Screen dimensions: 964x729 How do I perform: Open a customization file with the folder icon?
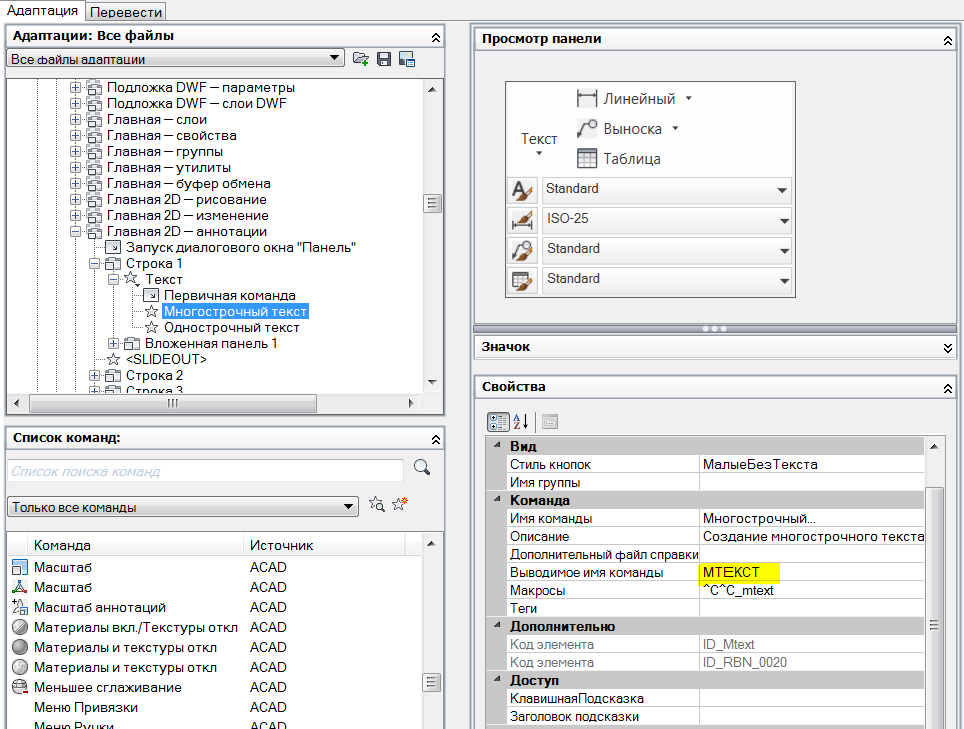tap(361, 59)
